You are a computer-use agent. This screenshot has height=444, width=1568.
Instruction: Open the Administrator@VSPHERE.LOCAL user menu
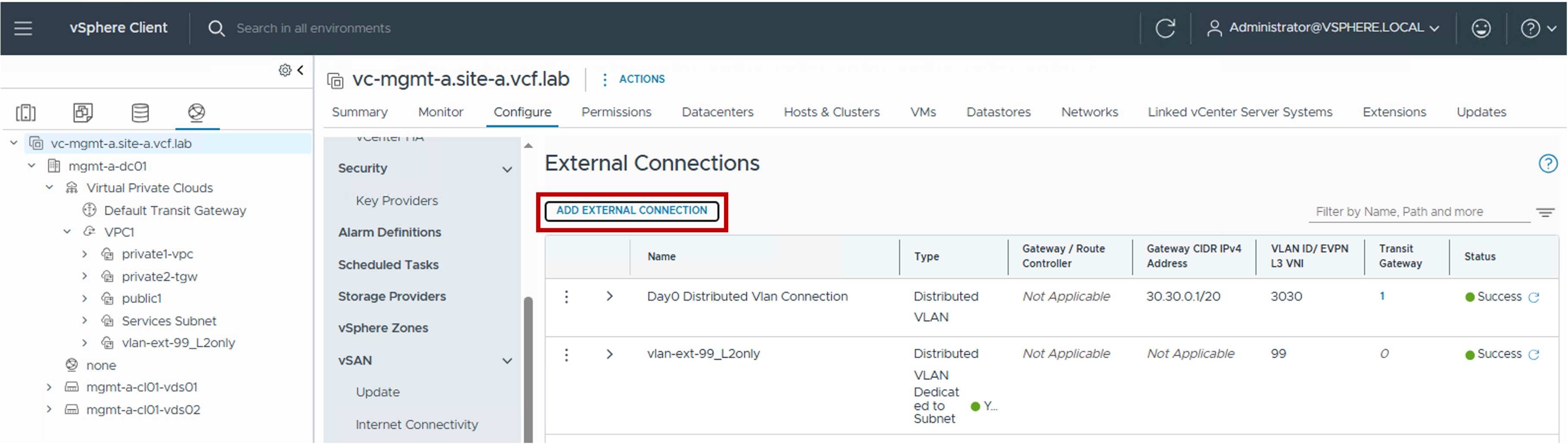(1323, 28)
